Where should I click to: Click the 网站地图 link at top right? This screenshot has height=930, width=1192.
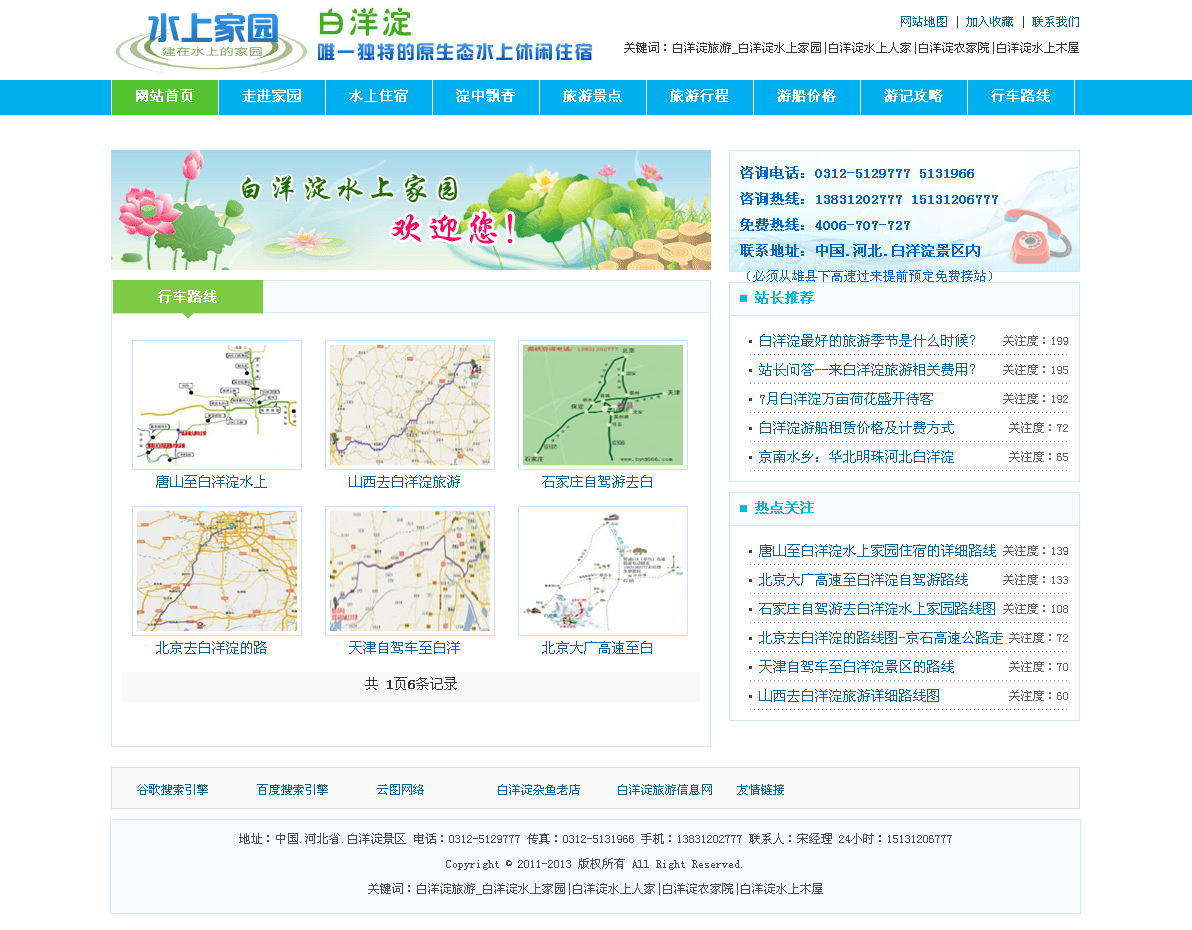924,22
